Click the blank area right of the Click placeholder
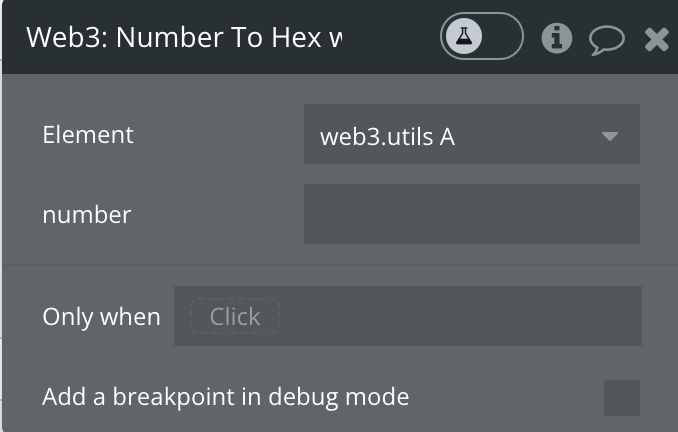 (461, 316)
